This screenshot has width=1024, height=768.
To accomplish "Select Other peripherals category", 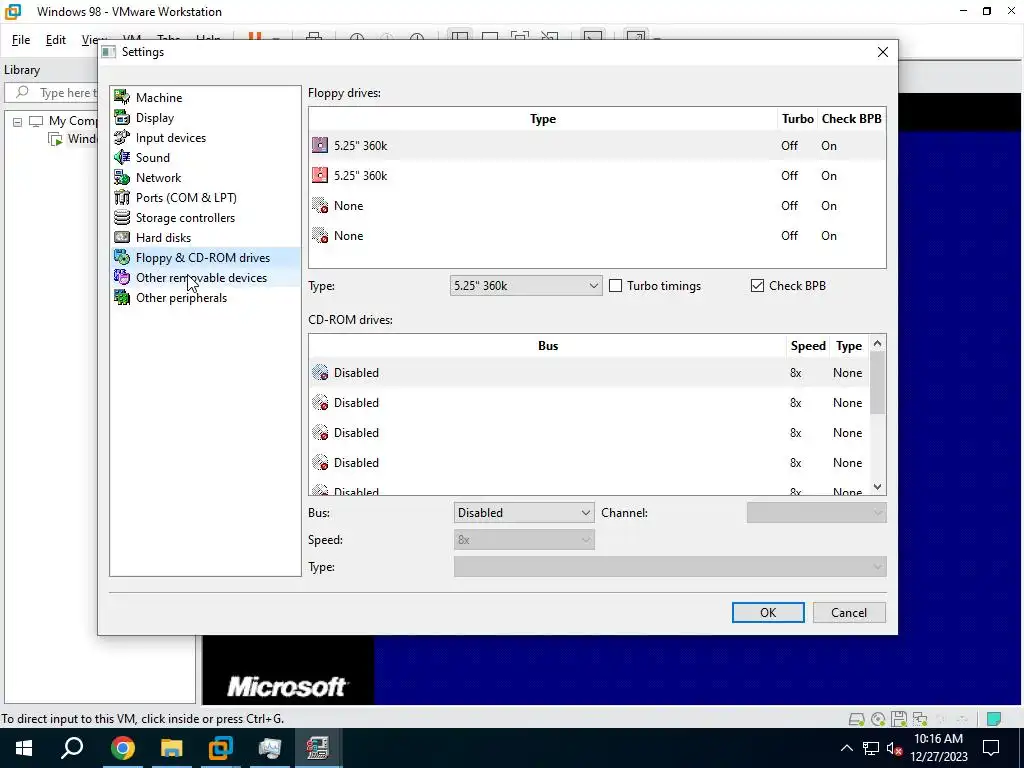I will [x=181, y=298].
